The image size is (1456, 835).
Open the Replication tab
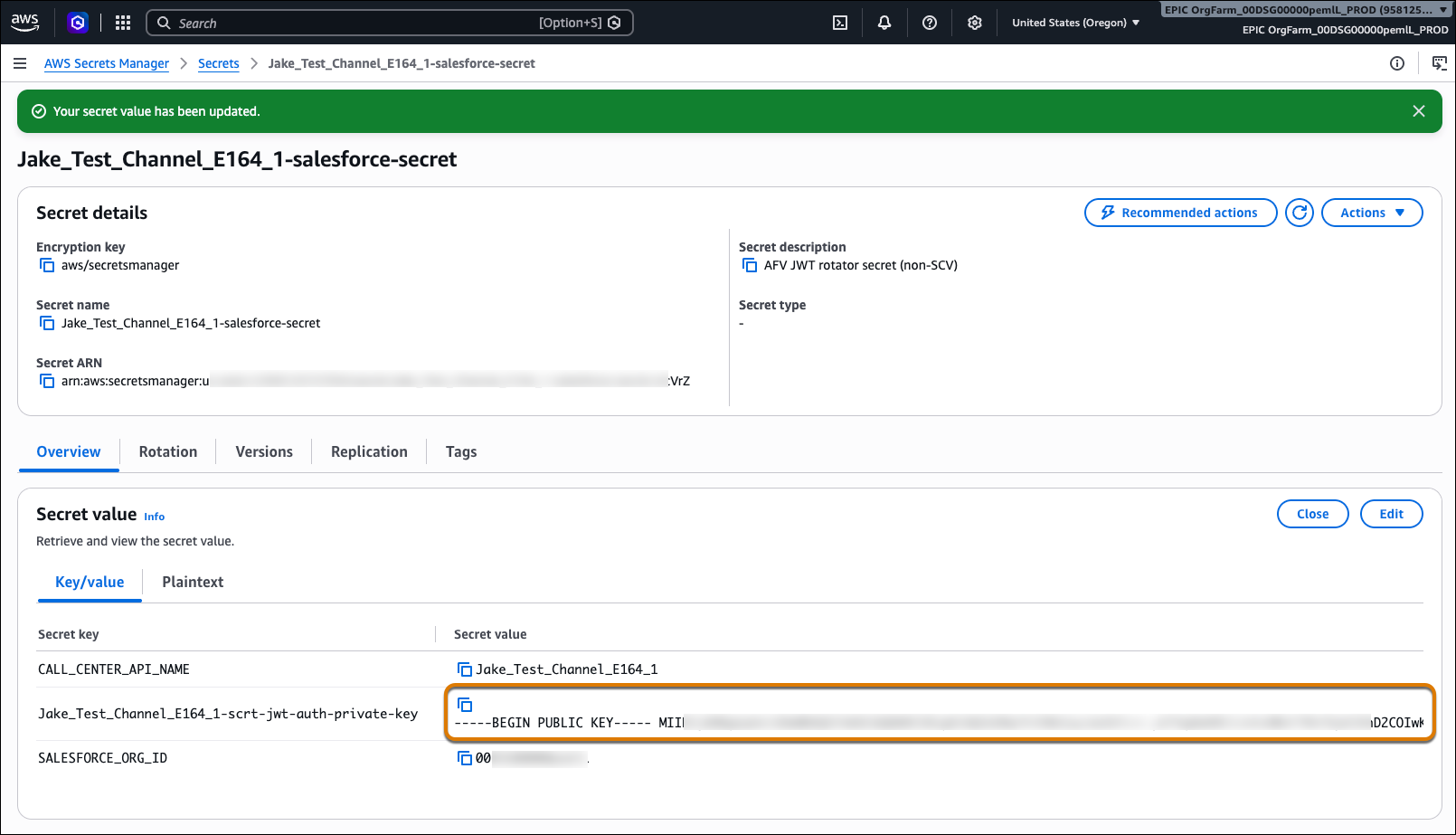(x=369, y=451)
